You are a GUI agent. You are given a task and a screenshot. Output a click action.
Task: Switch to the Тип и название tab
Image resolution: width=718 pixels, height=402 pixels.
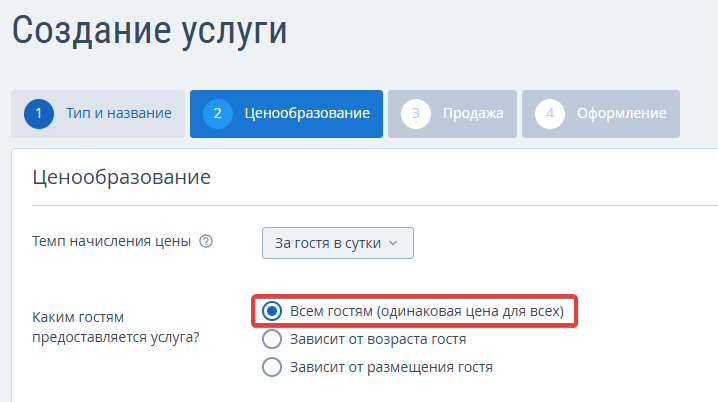98,114
